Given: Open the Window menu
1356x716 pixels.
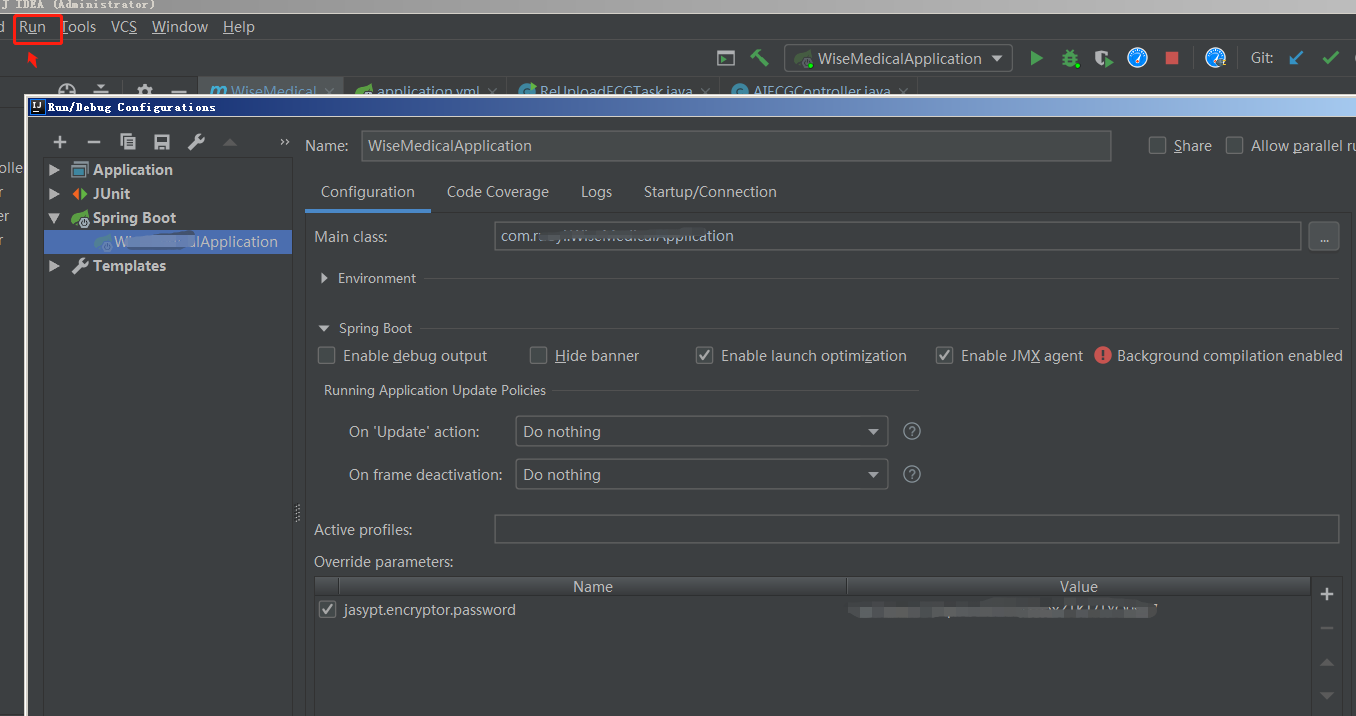Looking at the screenshot, I should [180, 27].
